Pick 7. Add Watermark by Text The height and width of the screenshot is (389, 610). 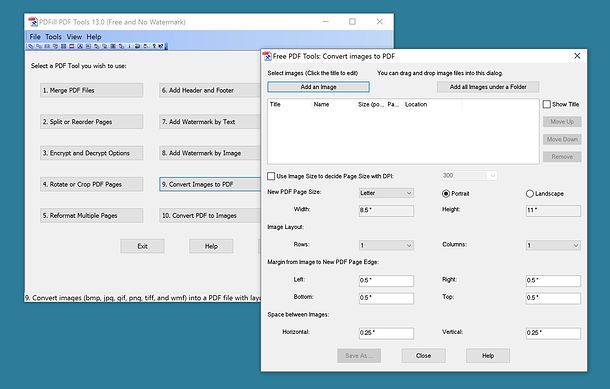pyautogui.click(x=210, y=122)
